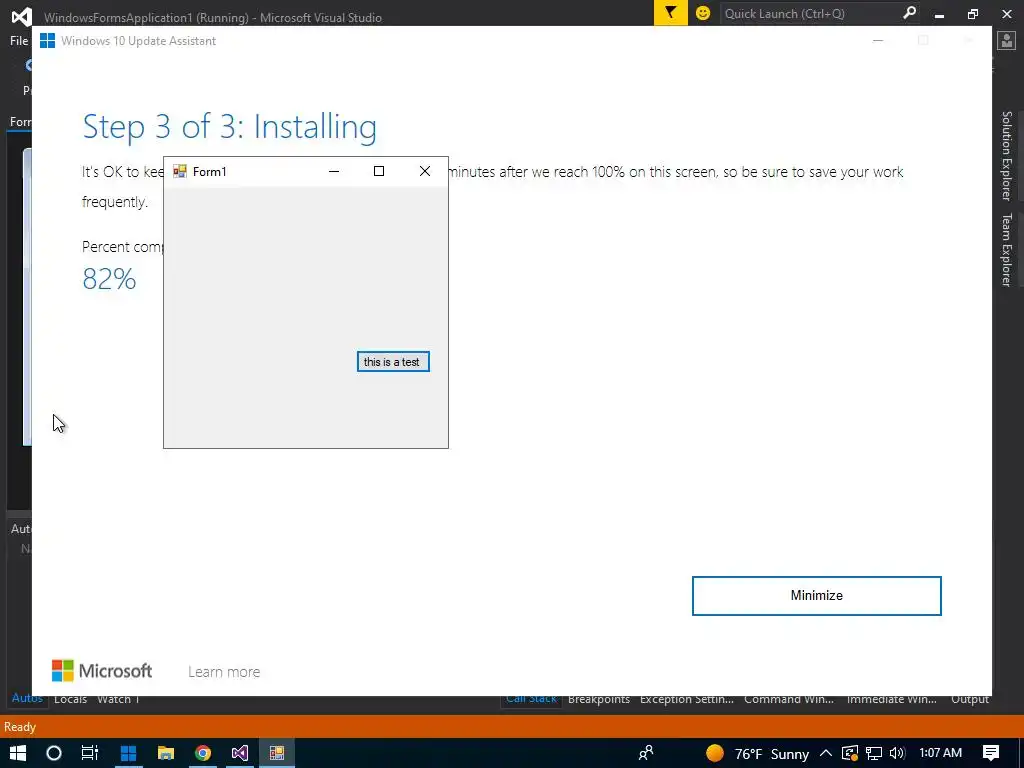Open the network tray icon
Screen dimensions: 1024x768
coord(874,753)
